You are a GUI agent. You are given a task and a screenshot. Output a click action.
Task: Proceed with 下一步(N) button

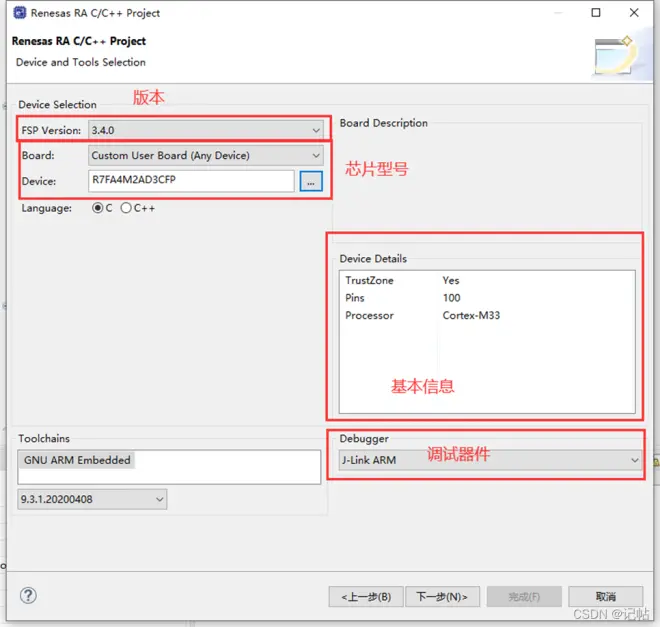442,597
